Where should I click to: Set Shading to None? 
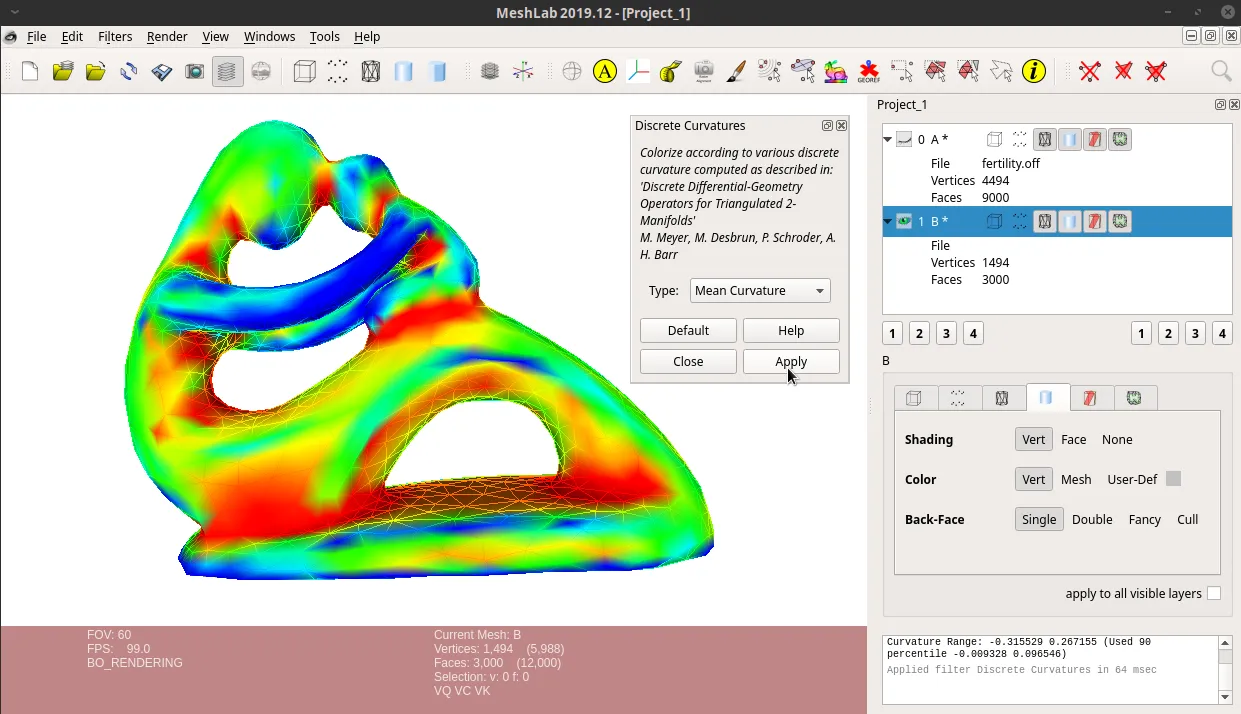click(x=1117, y=439)
